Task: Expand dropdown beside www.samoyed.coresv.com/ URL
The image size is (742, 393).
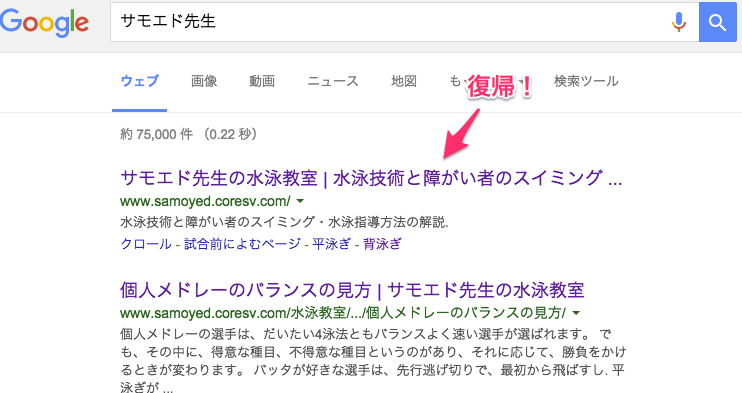Action: click(300, 201)
